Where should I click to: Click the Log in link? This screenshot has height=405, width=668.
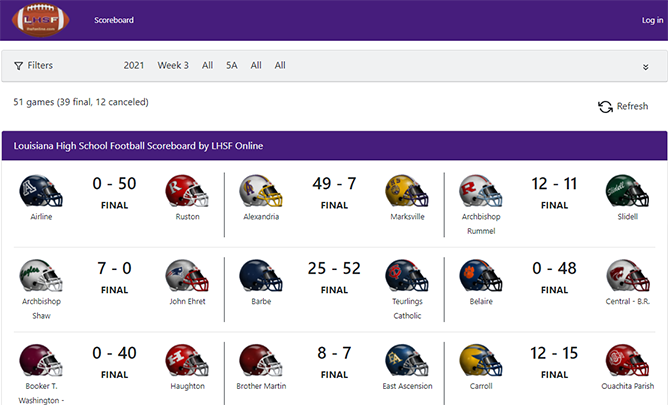(652, 20)
